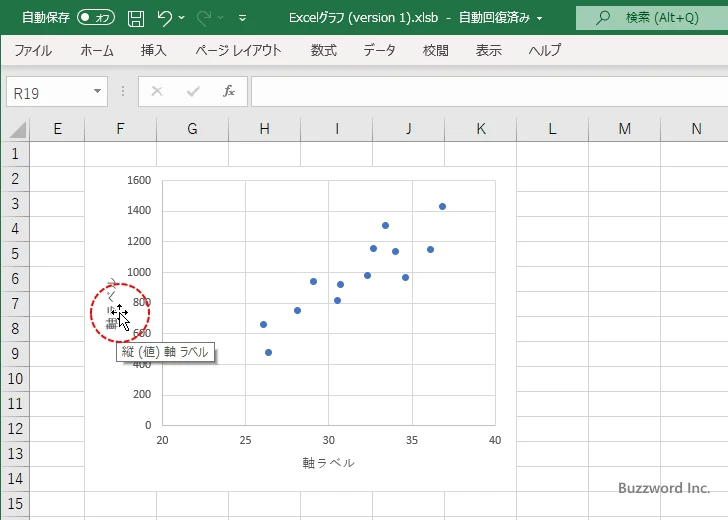Select row 14 header
The image size is (728, 520).
point(15,478)
